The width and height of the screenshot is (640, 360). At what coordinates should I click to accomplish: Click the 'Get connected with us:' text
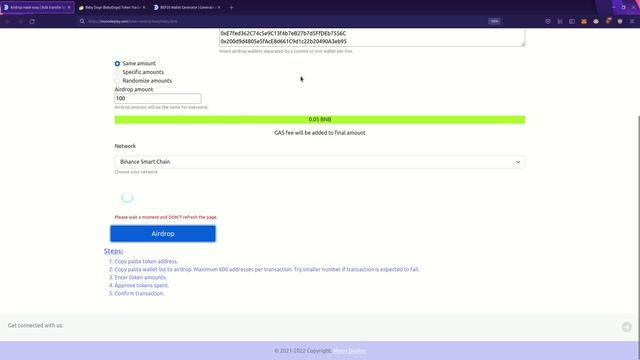click(36, 325)
